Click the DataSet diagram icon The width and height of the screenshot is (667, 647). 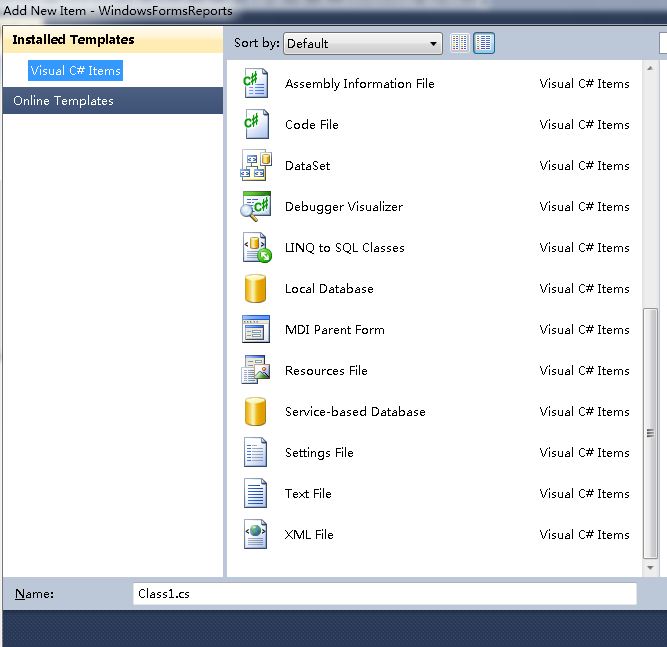256,165
